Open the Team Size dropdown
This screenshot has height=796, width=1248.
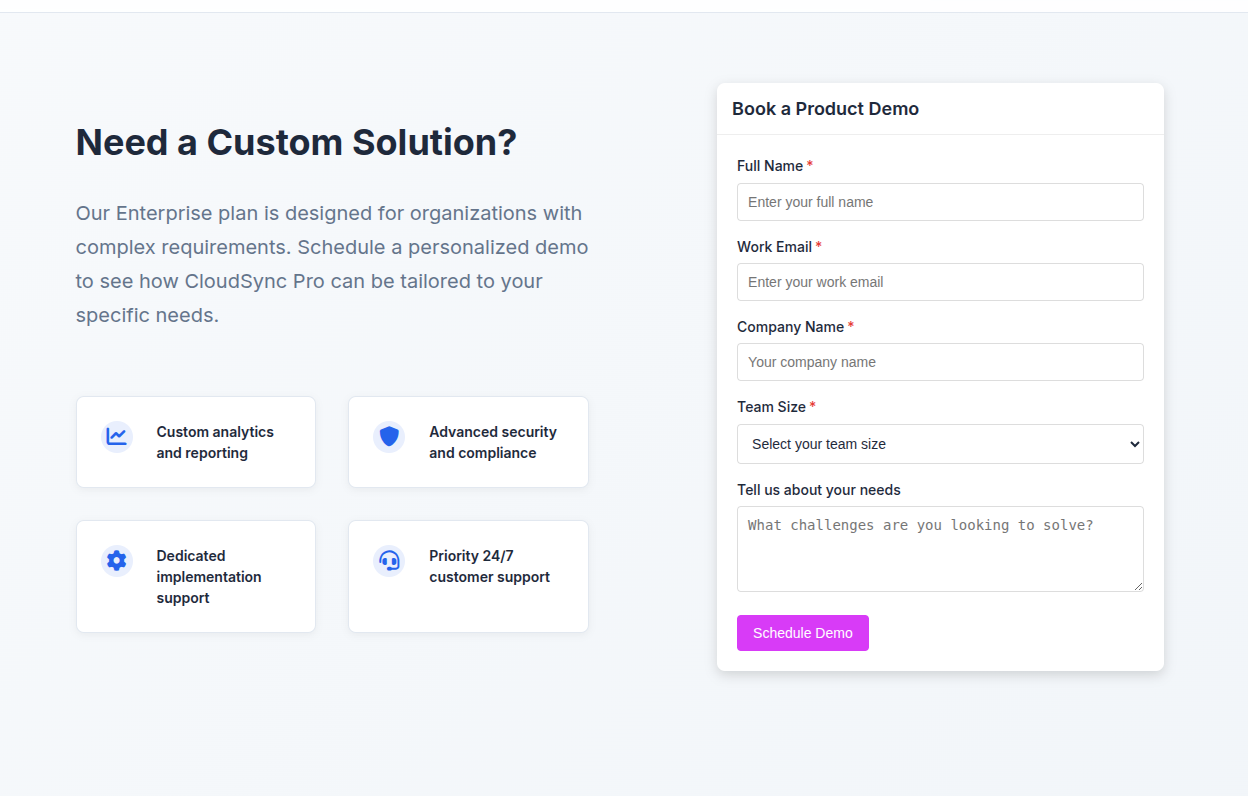(x=940, y=444)
